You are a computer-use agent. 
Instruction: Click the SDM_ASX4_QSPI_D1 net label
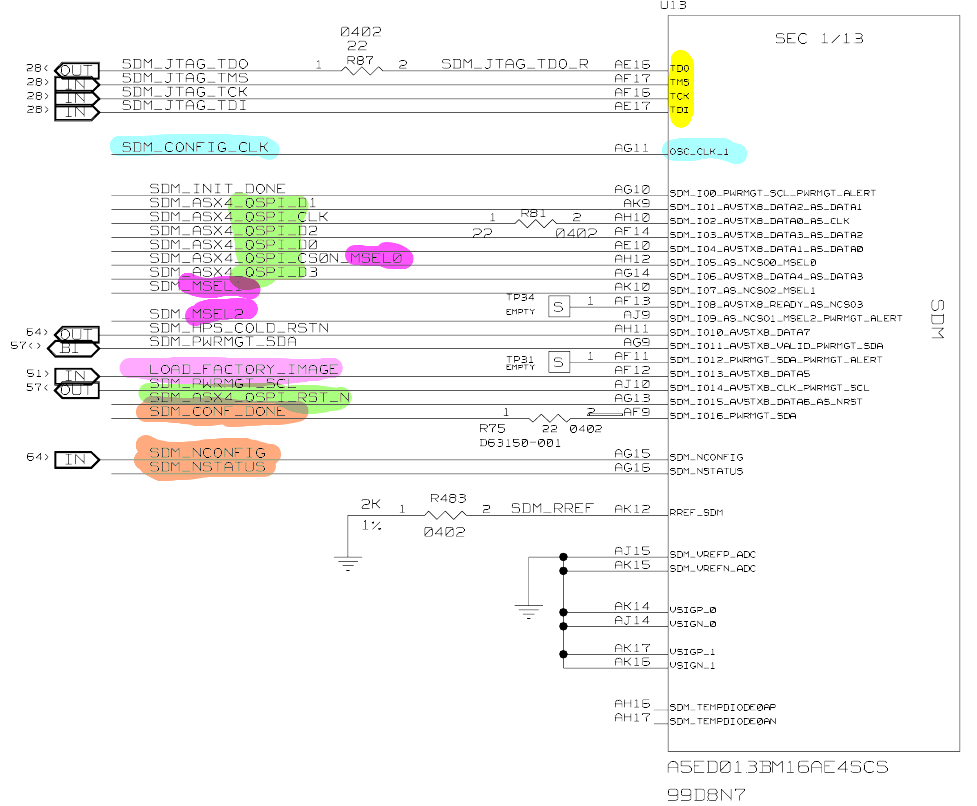(x=232, y=202)
